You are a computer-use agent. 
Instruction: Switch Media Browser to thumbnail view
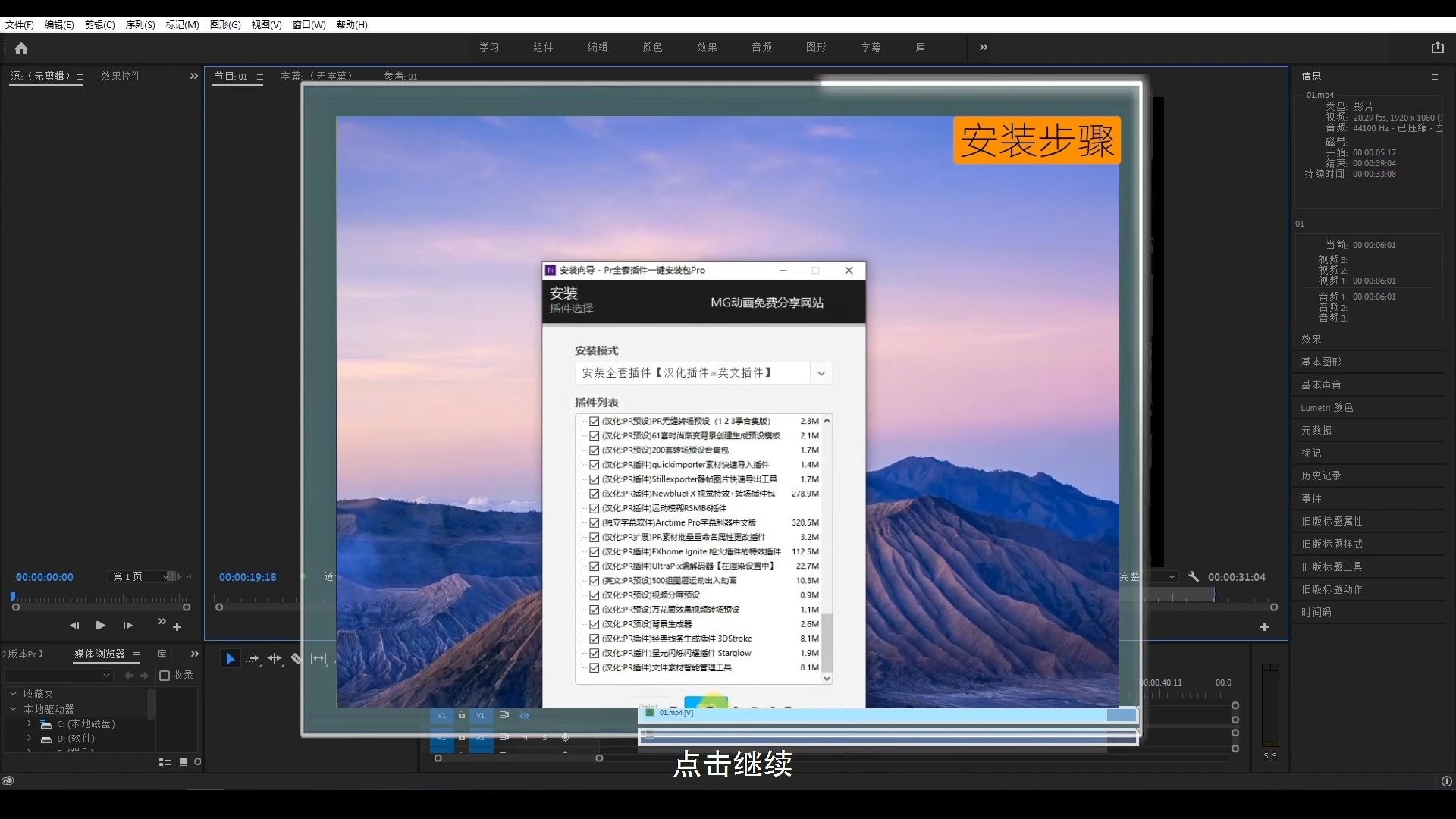(184, 762)
